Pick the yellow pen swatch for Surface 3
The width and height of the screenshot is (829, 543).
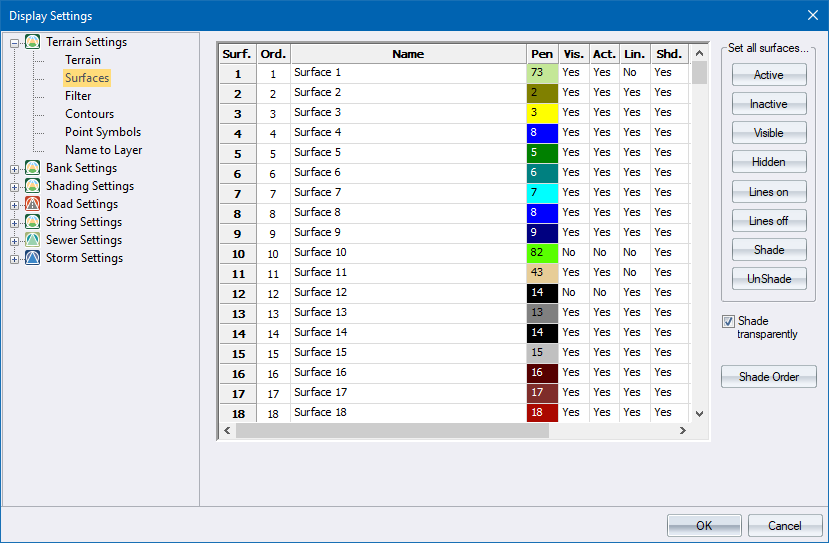point(541,113)
